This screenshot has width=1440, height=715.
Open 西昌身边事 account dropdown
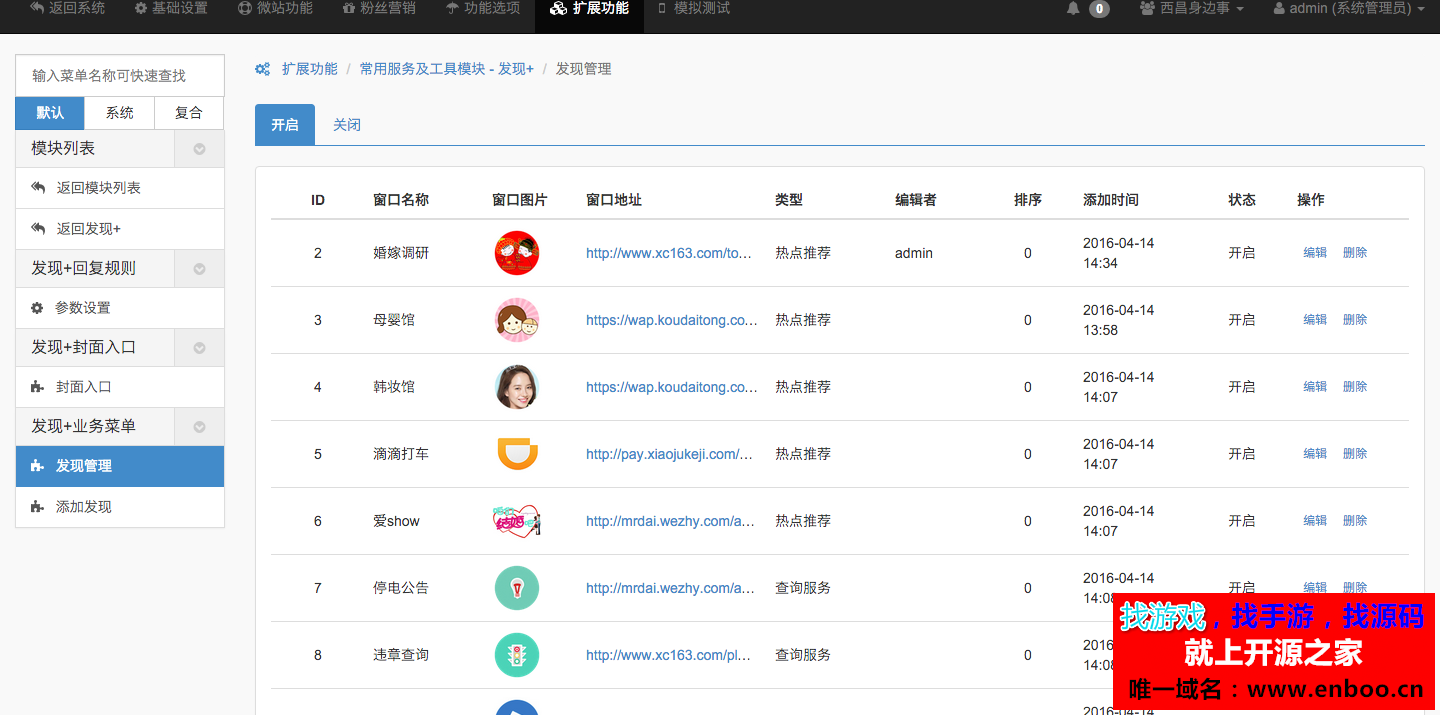pyautogui.click(x=1191, y=9)
